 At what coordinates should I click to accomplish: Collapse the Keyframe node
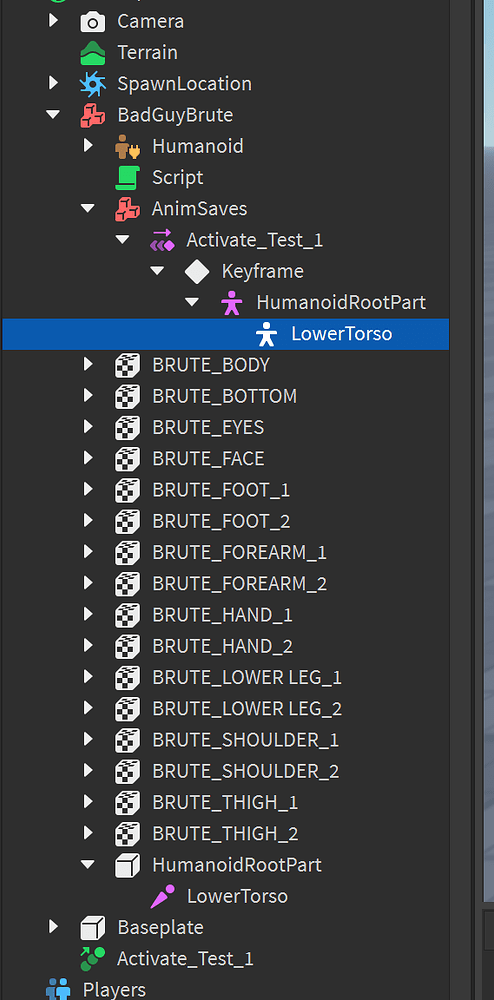pos(157,271)
